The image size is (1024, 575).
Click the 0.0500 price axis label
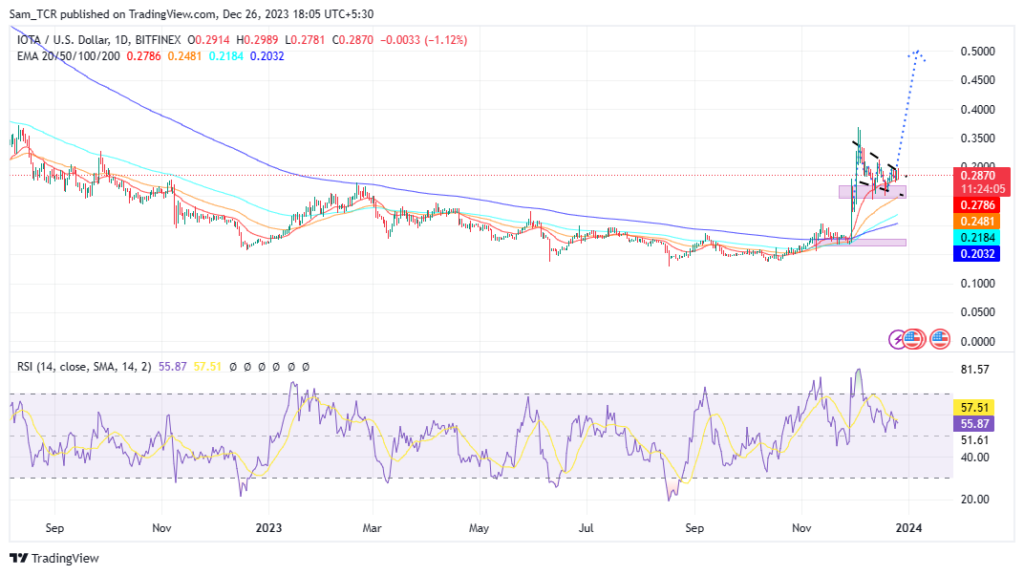[x=978, y=312]
